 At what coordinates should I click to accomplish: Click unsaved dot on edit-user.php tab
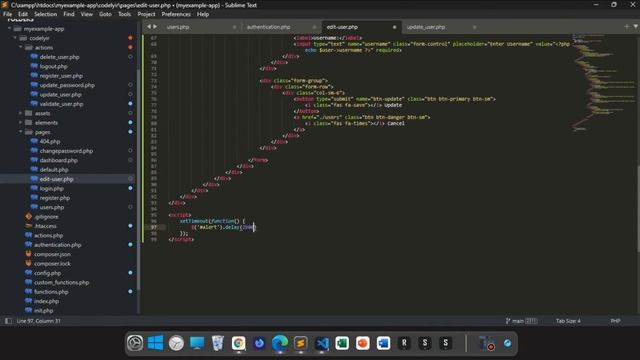tap(394, 27)
